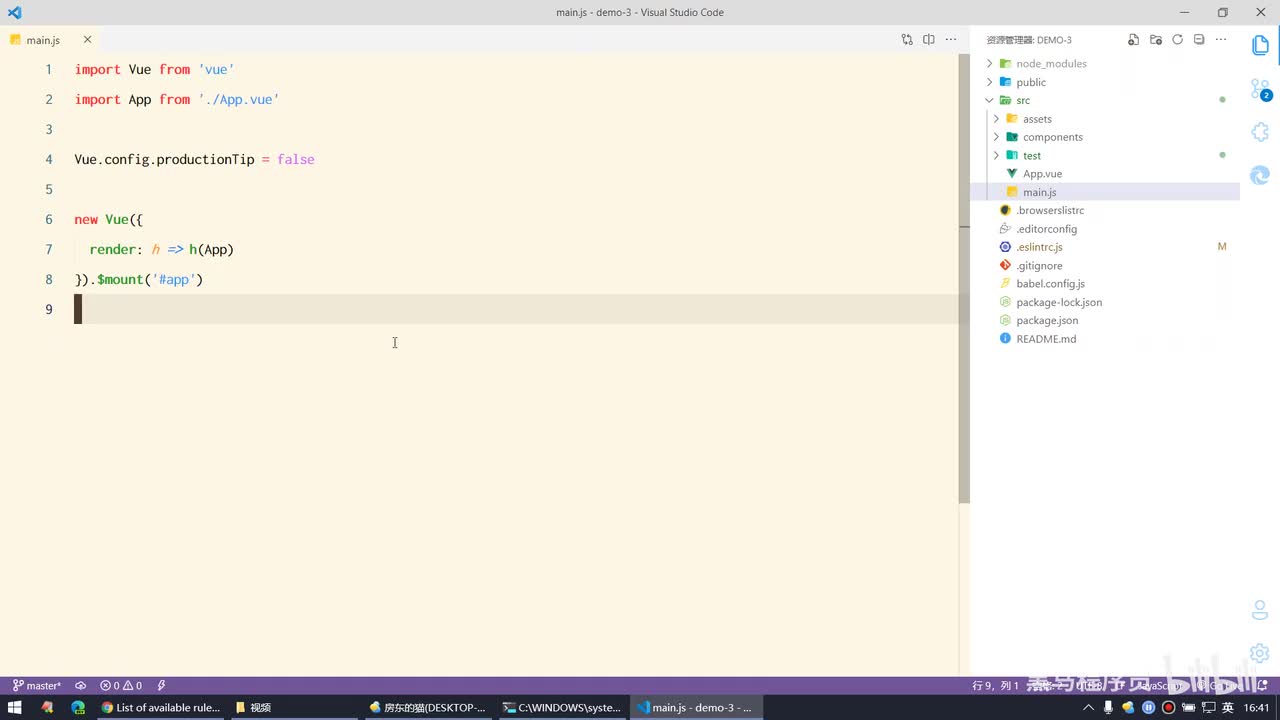
Task: Open the 房东的猫 taskbar window
Action: coord(427,707)
